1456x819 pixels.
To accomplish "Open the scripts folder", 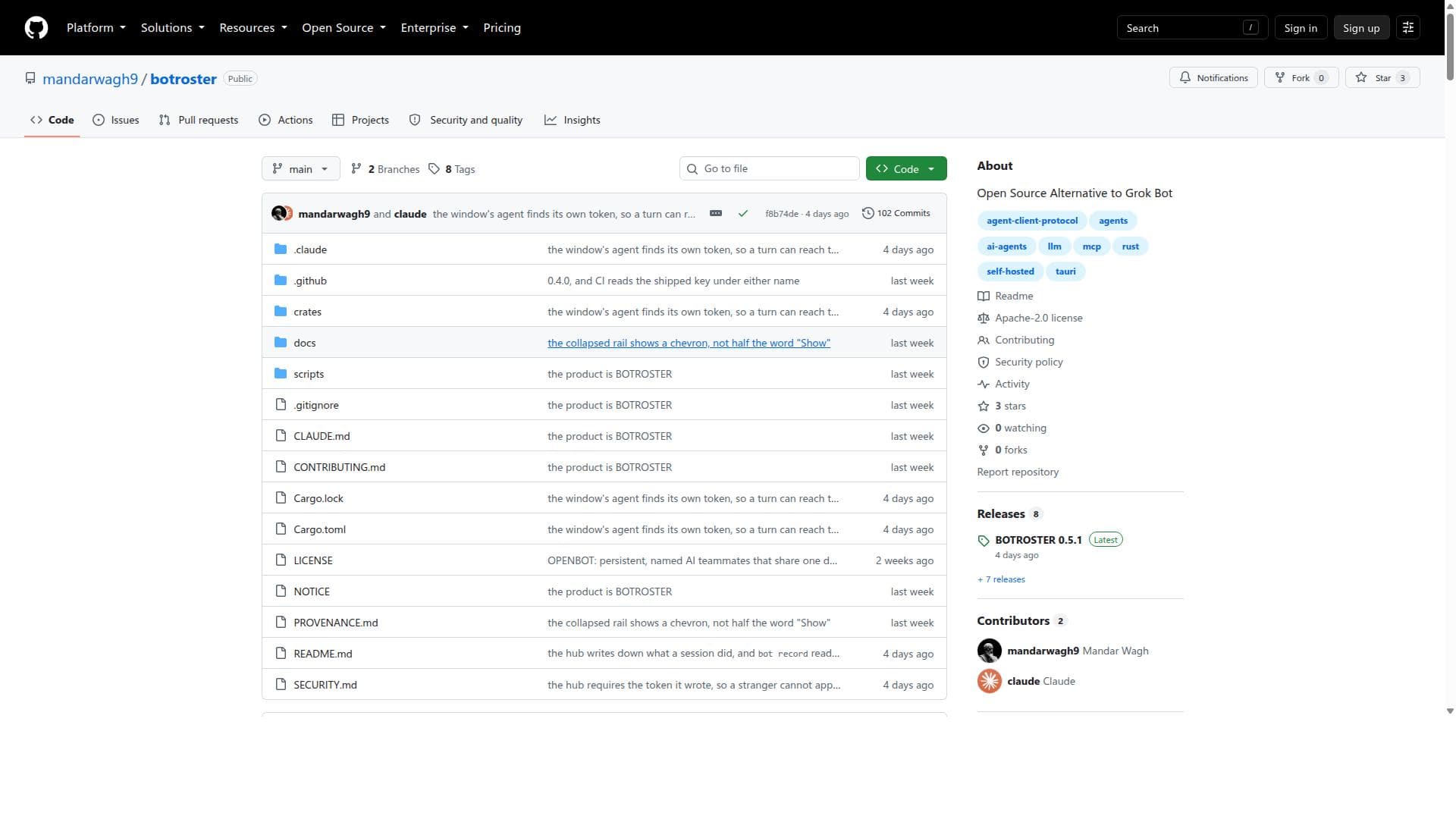I will 309,374.
